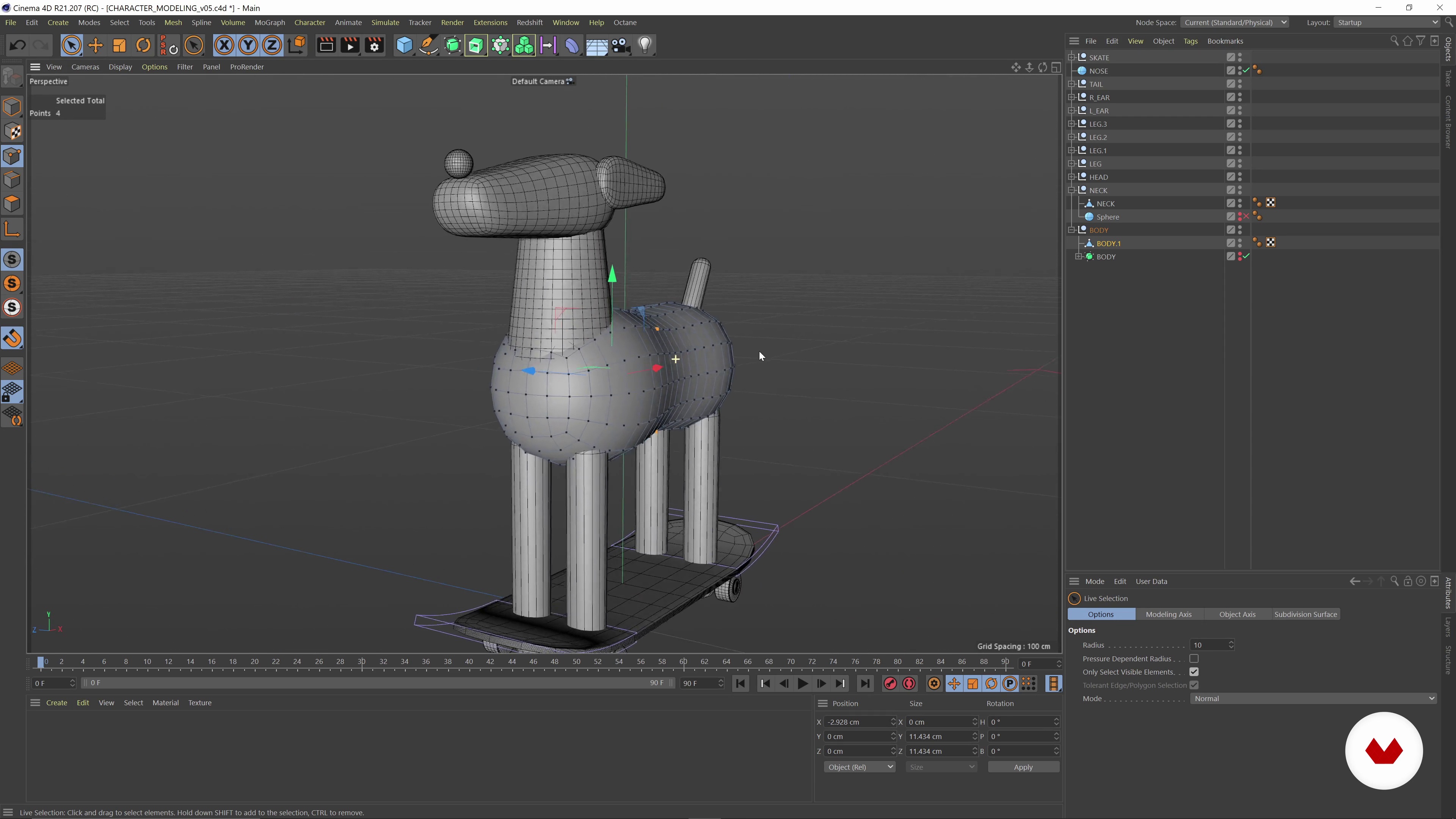
Task: Switch to Subdivision Surface tab
Action: [1305, 614]
